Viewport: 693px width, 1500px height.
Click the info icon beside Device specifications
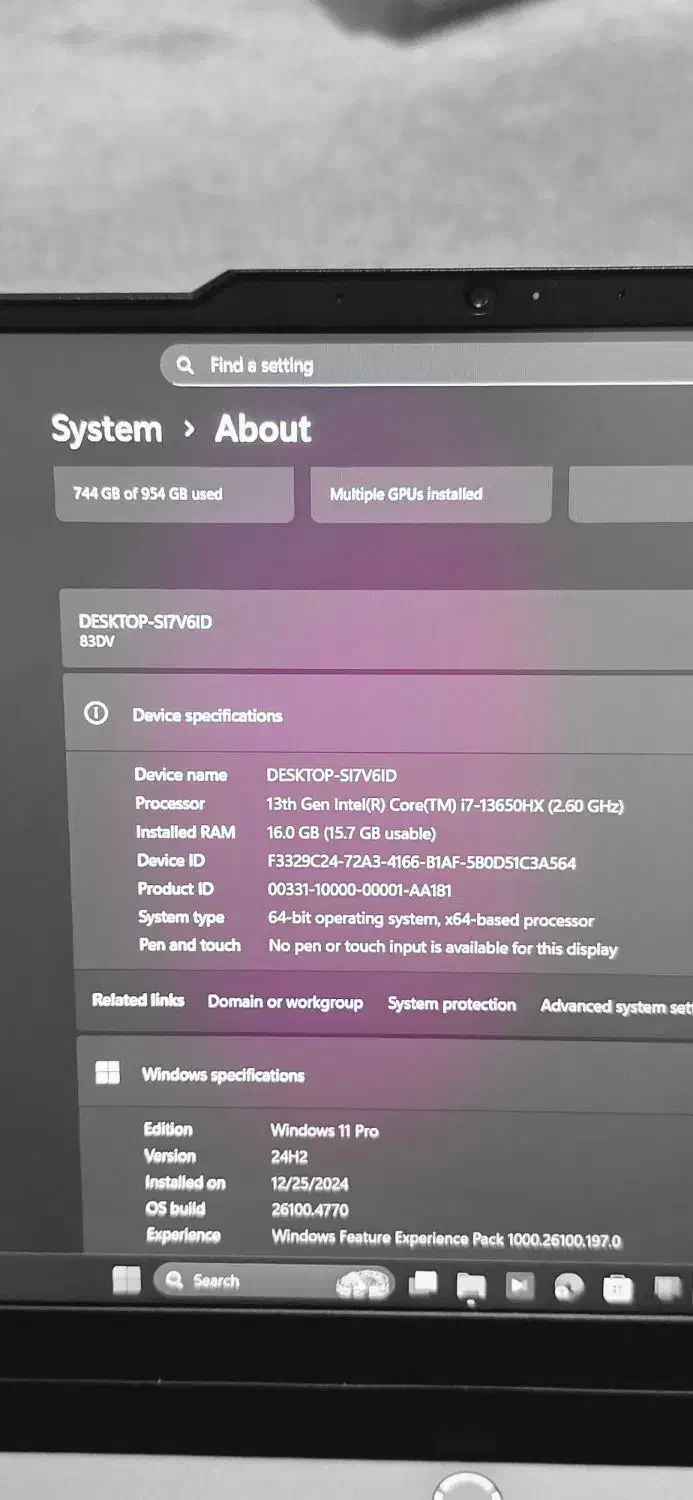click(96, 714)
